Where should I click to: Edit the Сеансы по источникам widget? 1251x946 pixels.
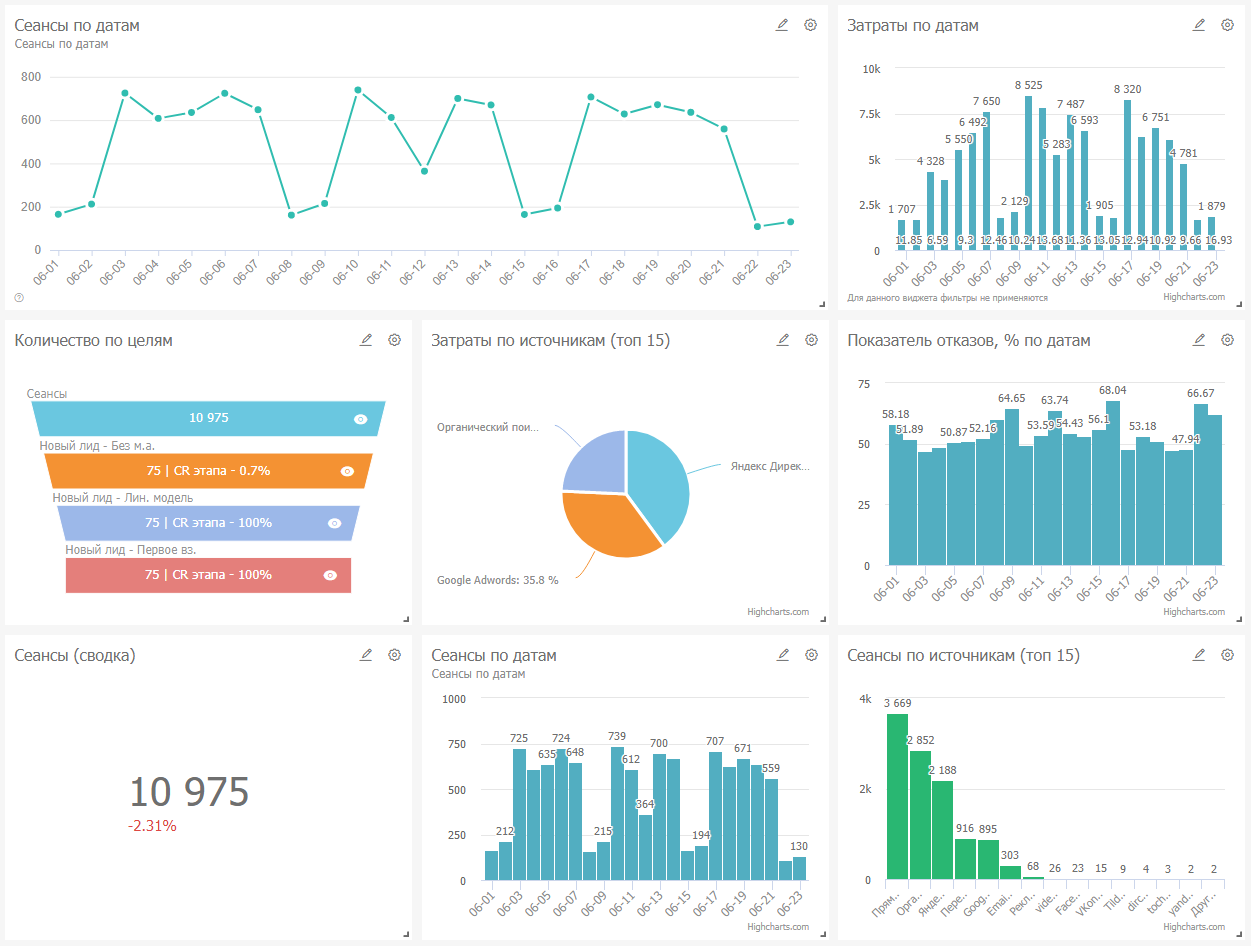[1199, 655]
